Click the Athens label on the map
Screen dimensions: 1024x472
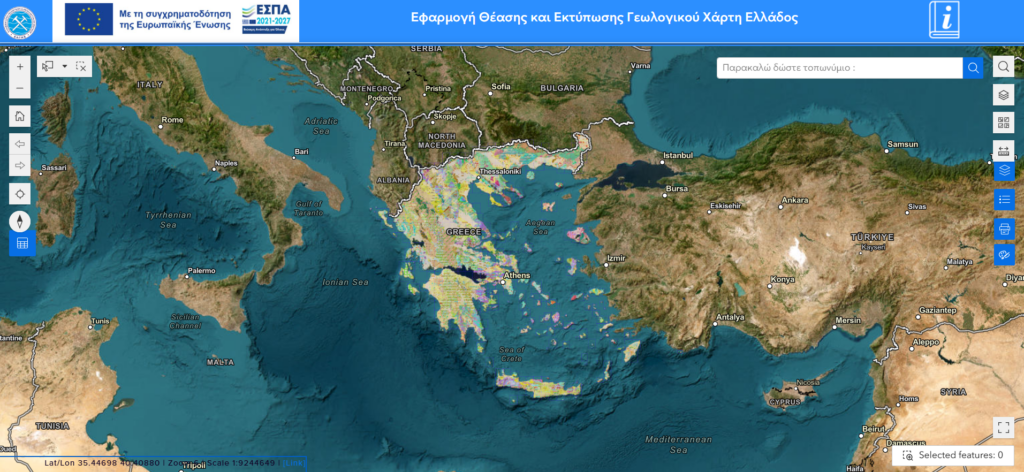(519, 275)
